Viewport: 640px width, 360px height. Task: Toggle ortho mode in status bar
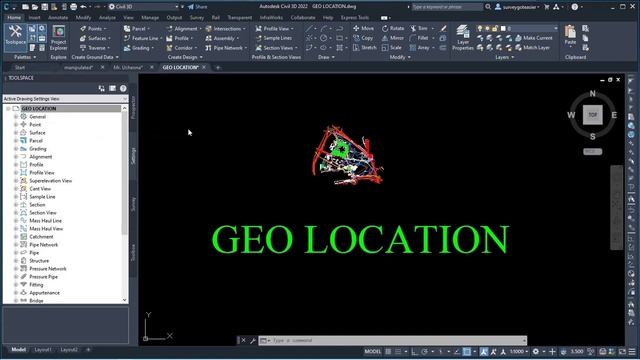414,351
